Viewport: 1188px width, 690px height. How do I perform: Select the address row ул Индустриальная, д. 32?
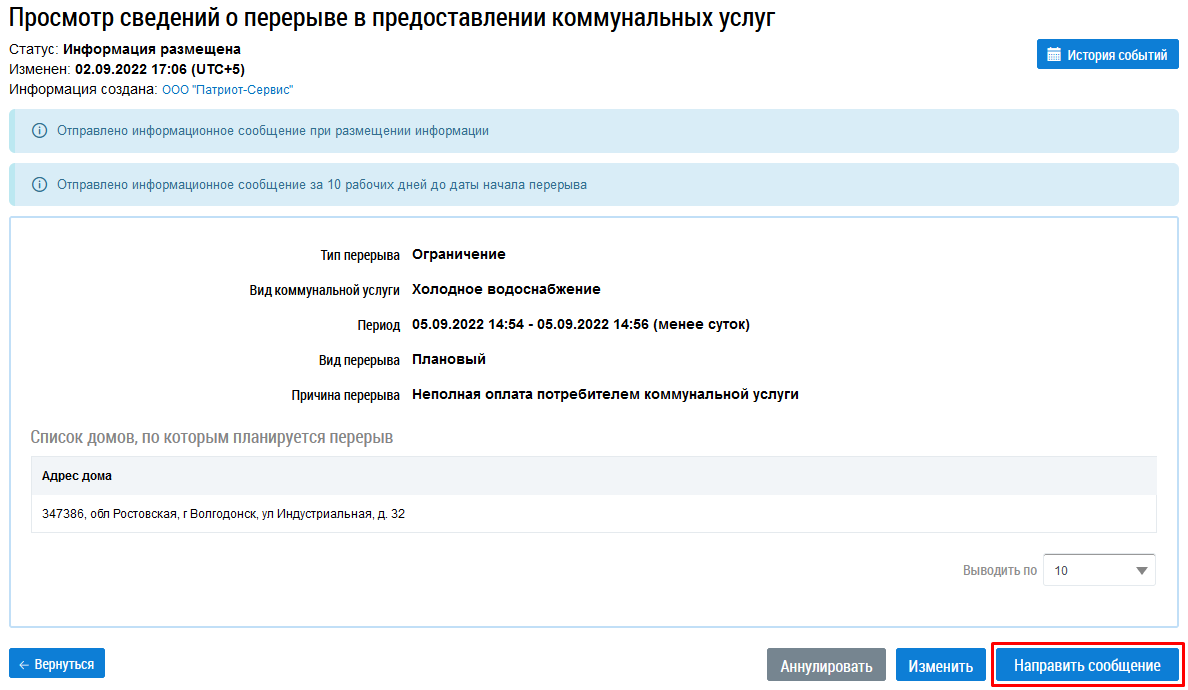593,514
